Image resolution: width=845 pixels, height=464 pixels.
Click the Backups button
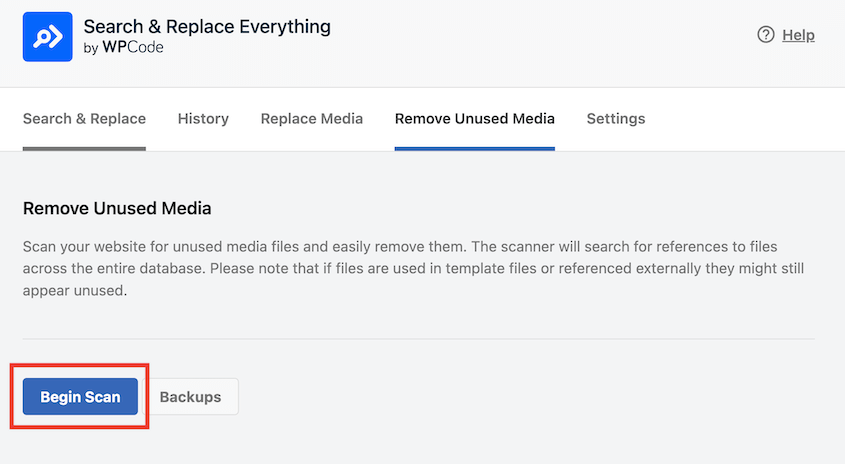pyautogui.click(x=190, y=397)
